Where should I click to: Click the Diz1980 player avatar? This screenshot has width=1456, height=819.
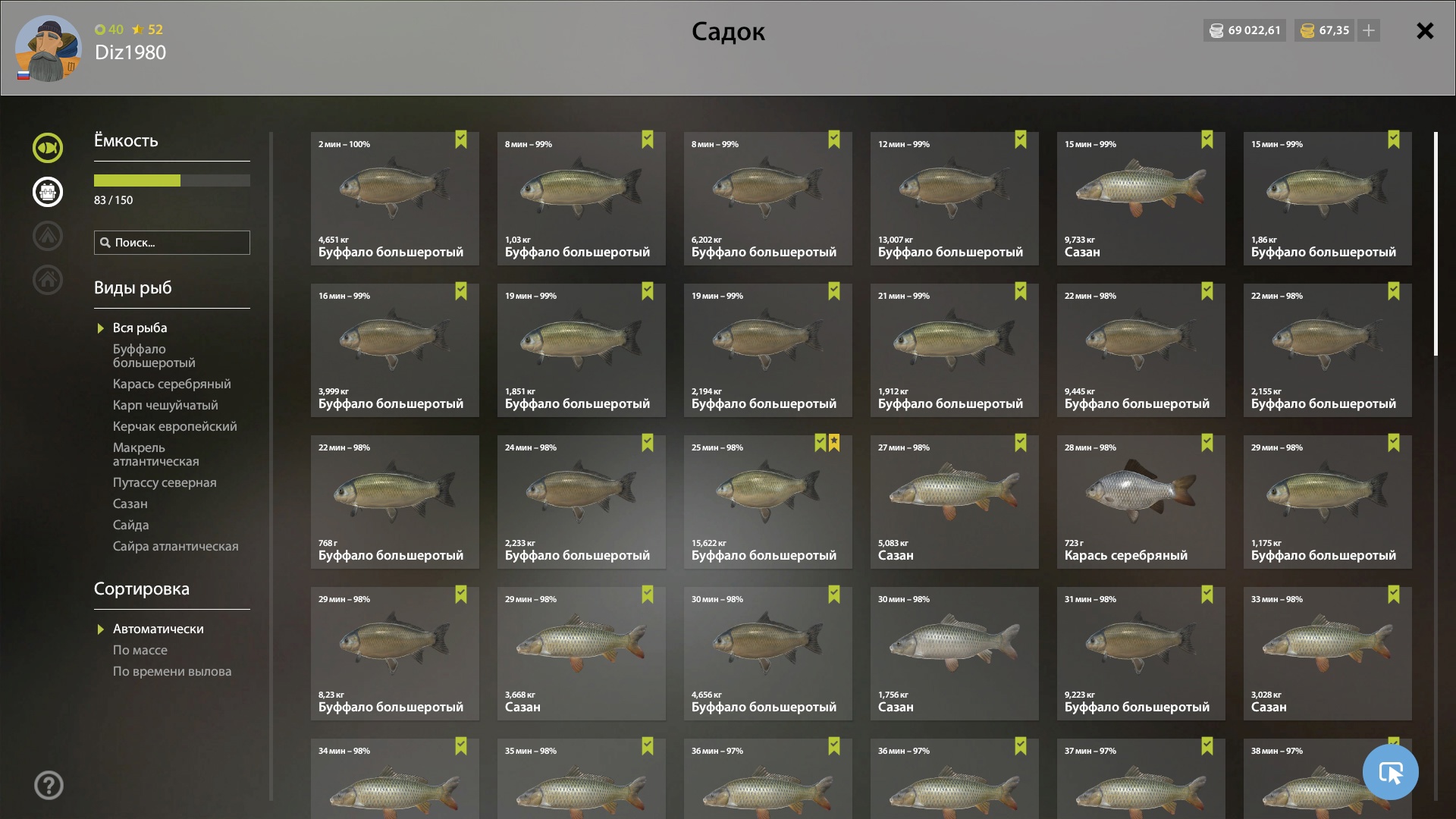pyautogui.click(x=48, y=48)
